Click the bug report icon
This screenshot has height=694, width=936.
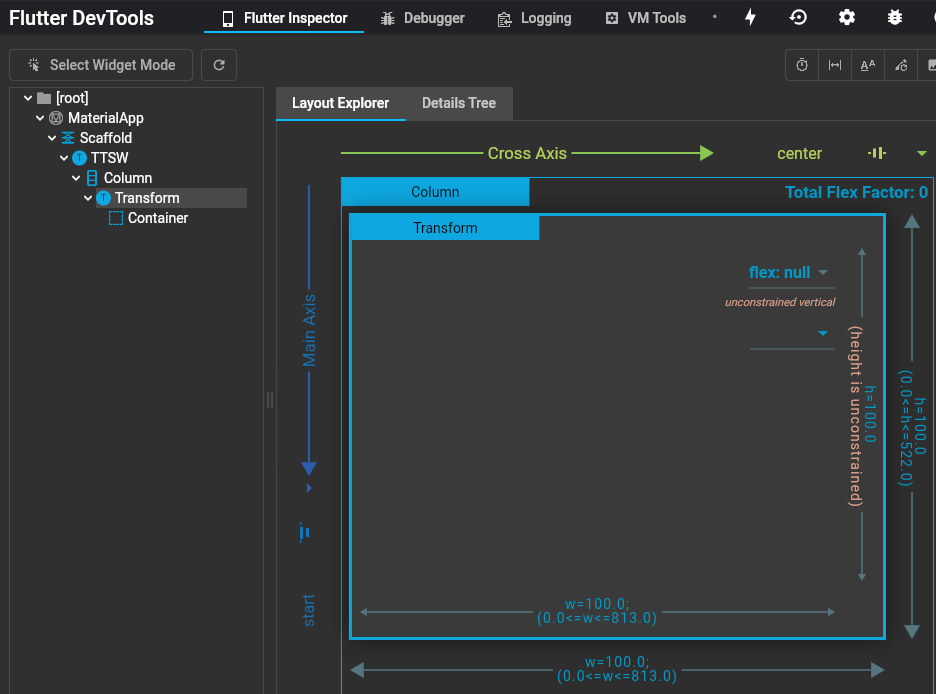[894, 17]
